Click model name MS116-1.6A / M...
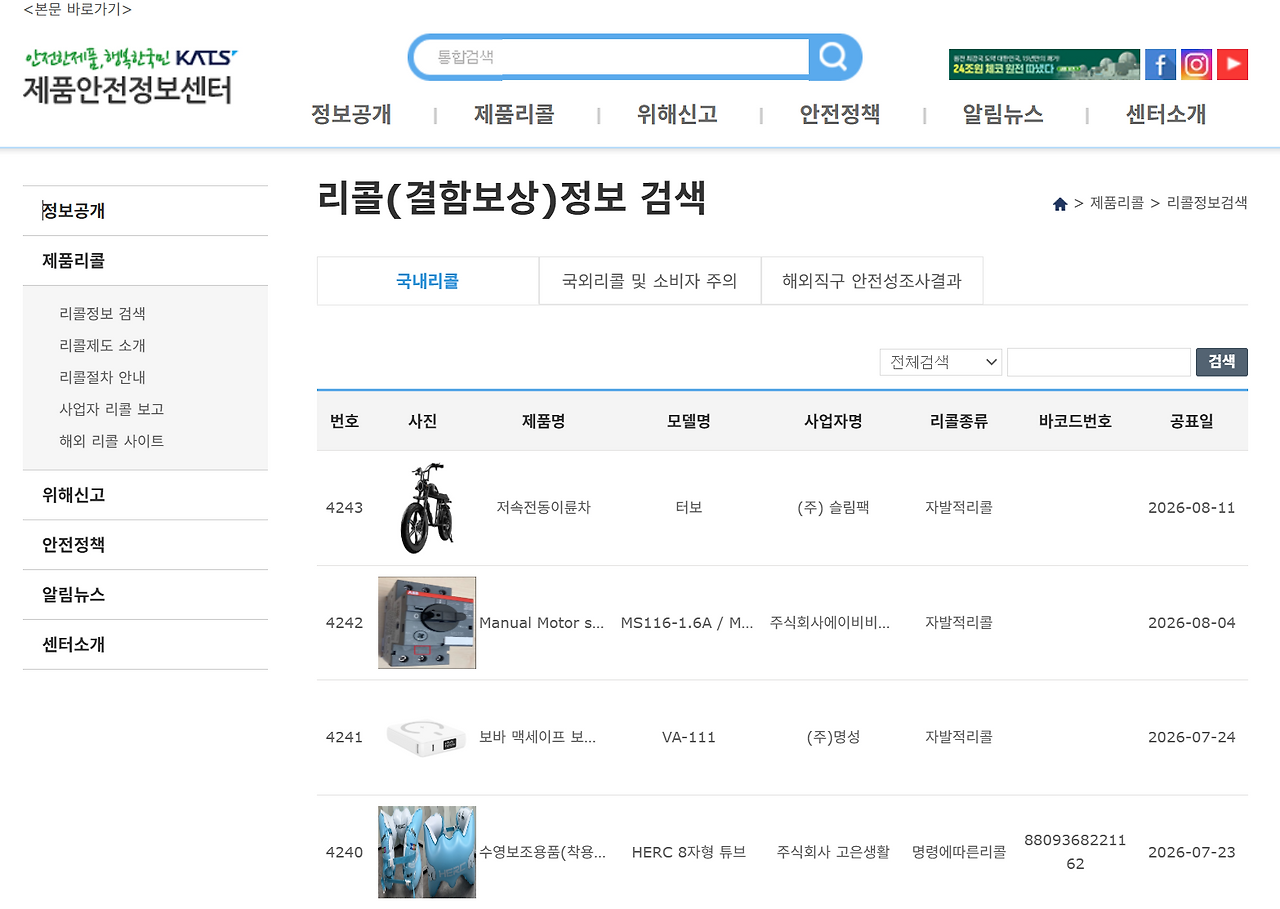Viewport: 1280px width, 909px height. click(687, 623)
